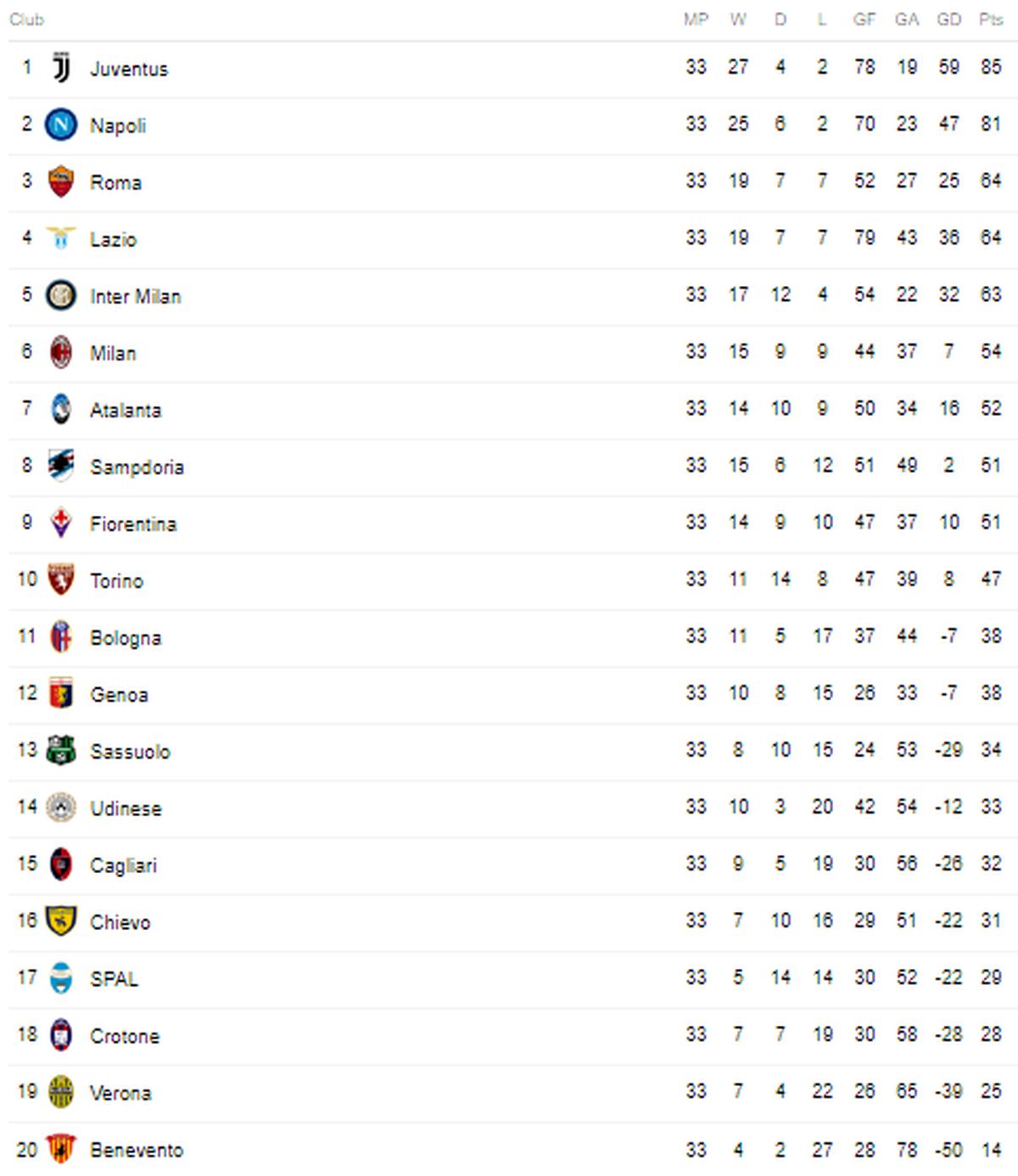
Task: Click the Juventus club crest icon
Action: 61,68
